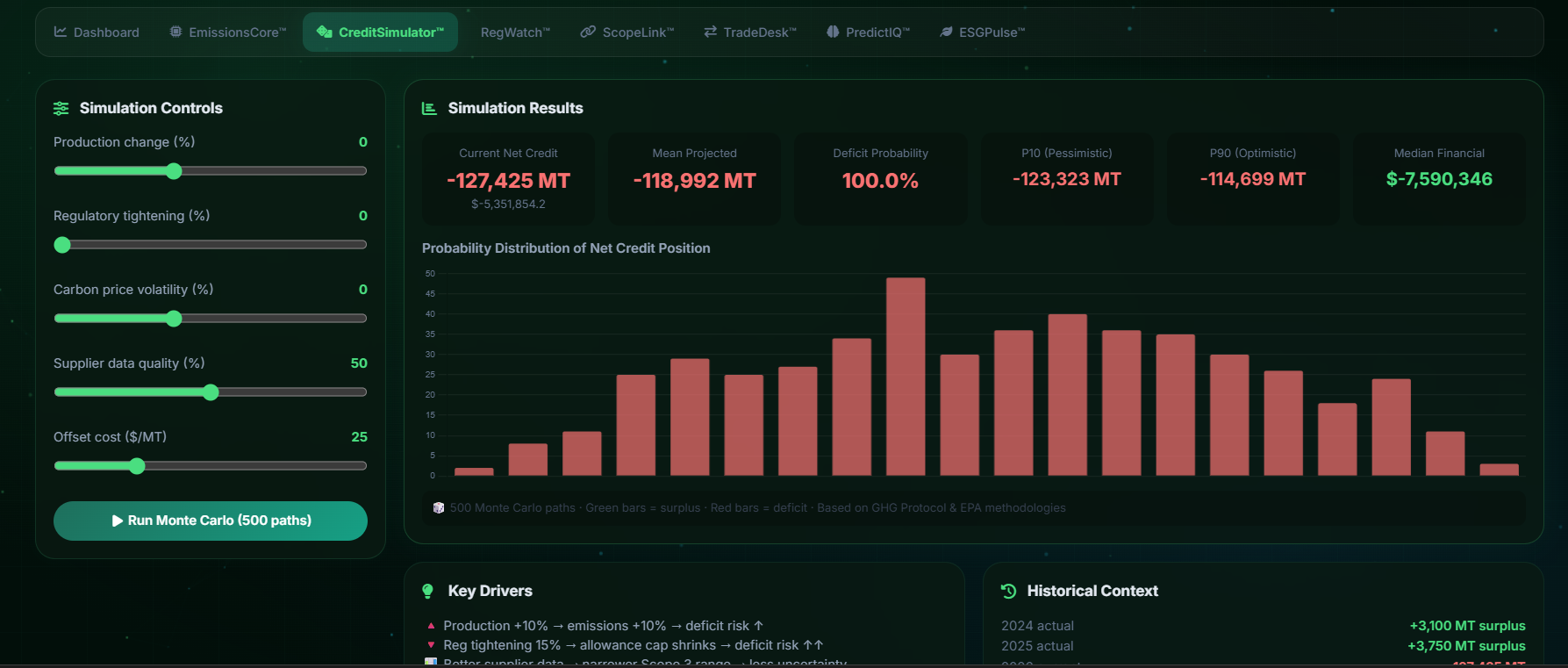Click the Deficit Probability value 100.0%
This screenshot has width=1568, height=668.
(880, 181)
